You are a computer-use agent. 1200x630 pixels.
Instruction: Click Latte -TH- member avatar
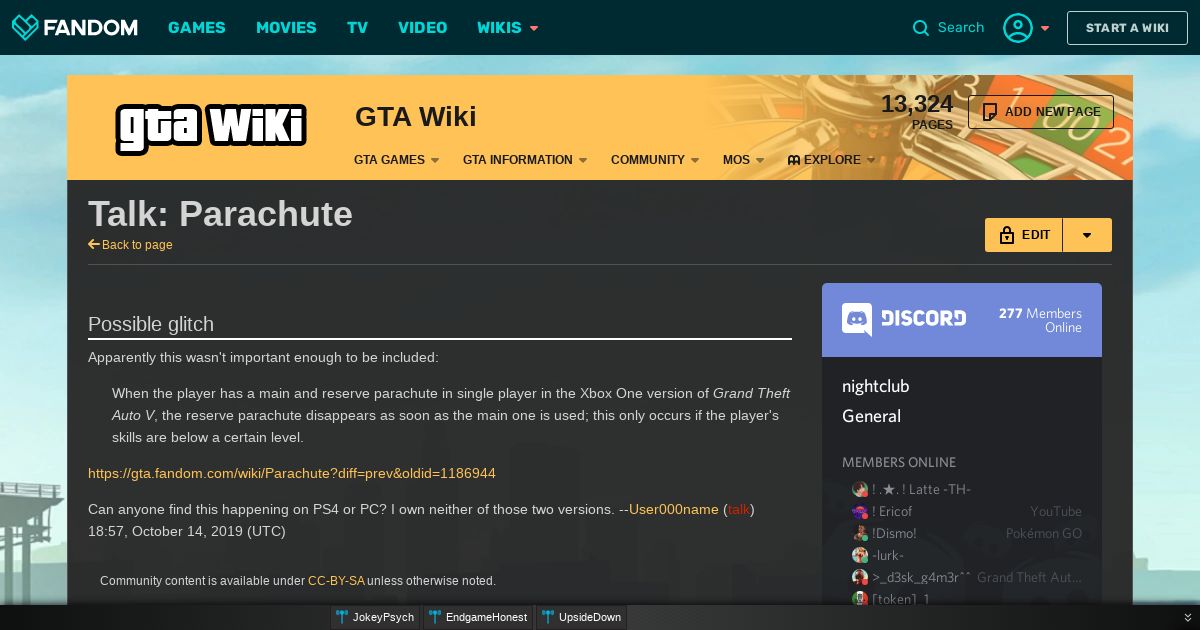tap(859, 489)
